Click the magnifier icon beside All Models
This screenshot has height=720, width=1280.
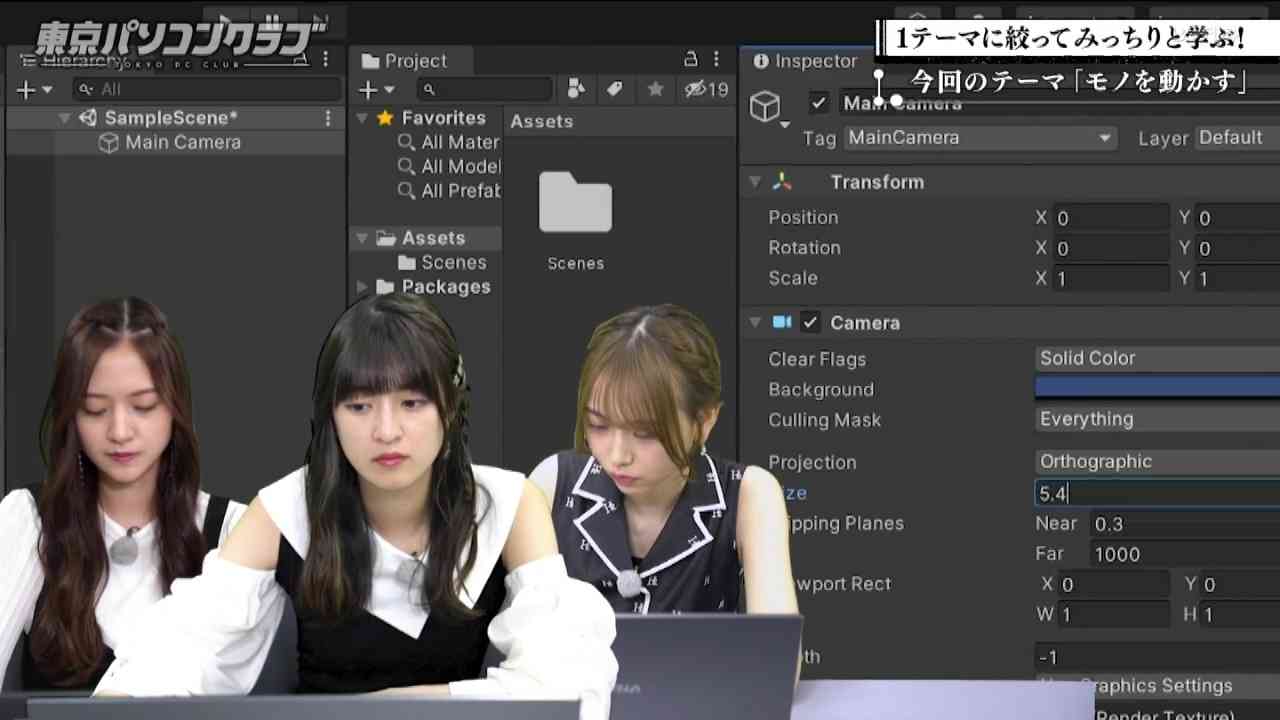click(x=406, y=166)
